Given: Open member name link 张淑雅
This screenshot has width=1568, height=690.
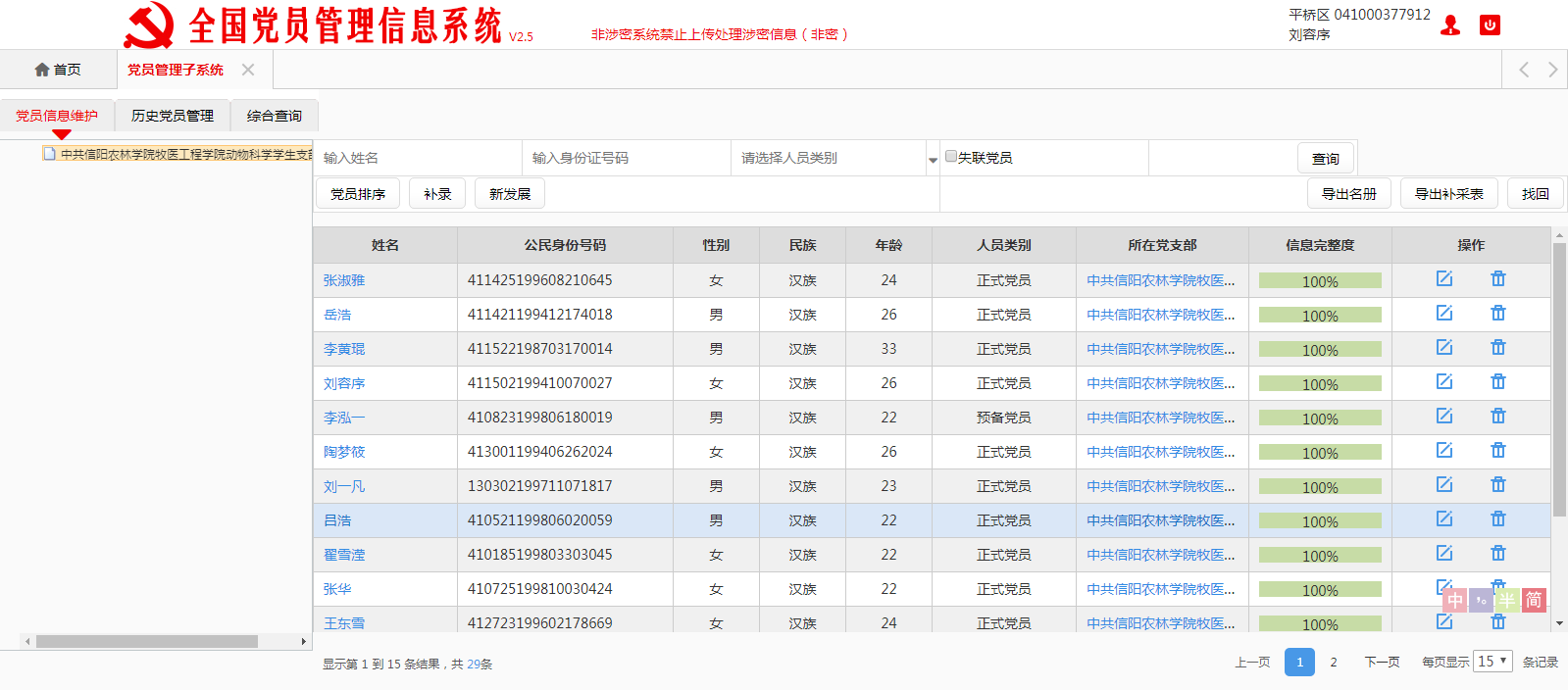Looking at the screenshot, I should click(344, 280).
